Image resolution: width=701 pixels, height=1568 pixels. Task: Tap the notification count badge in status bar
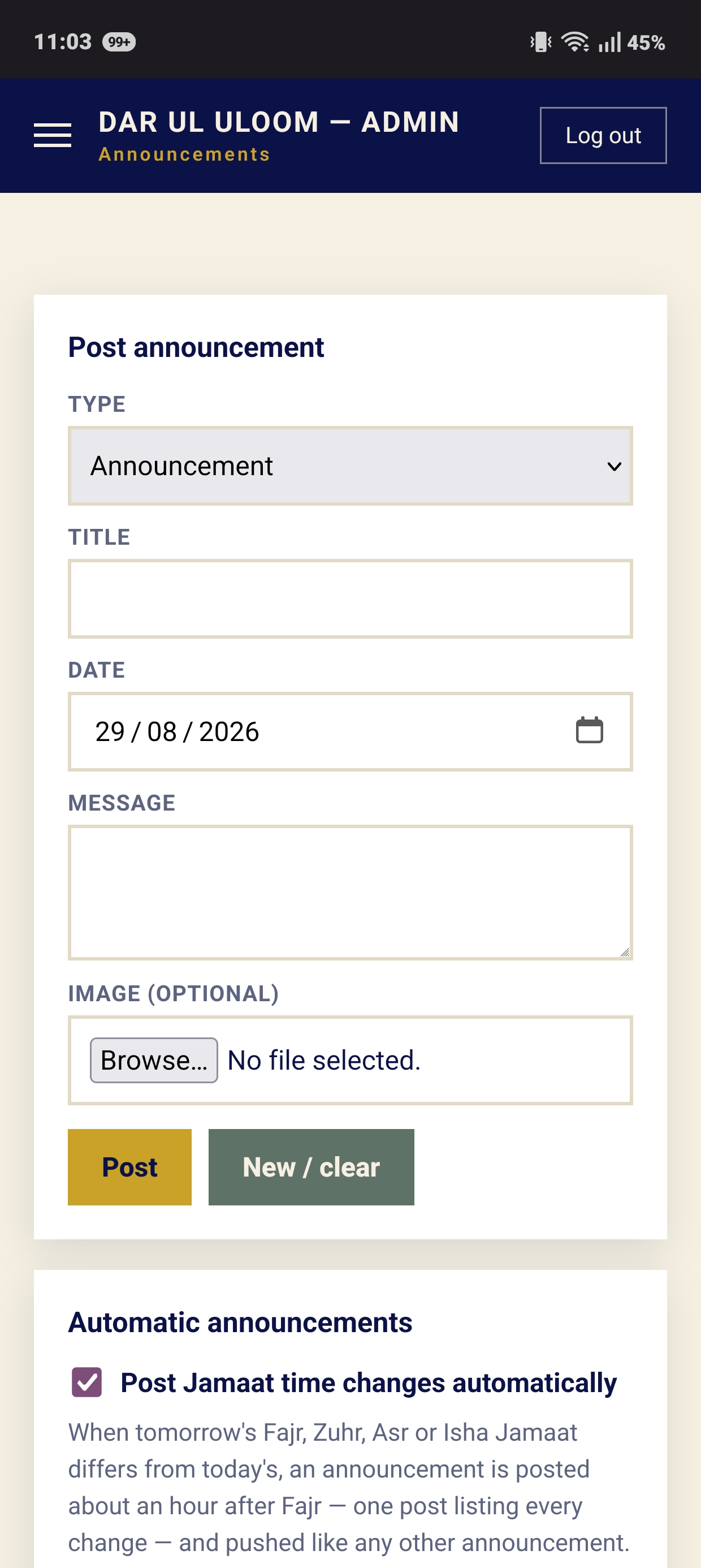coord(119,42)
